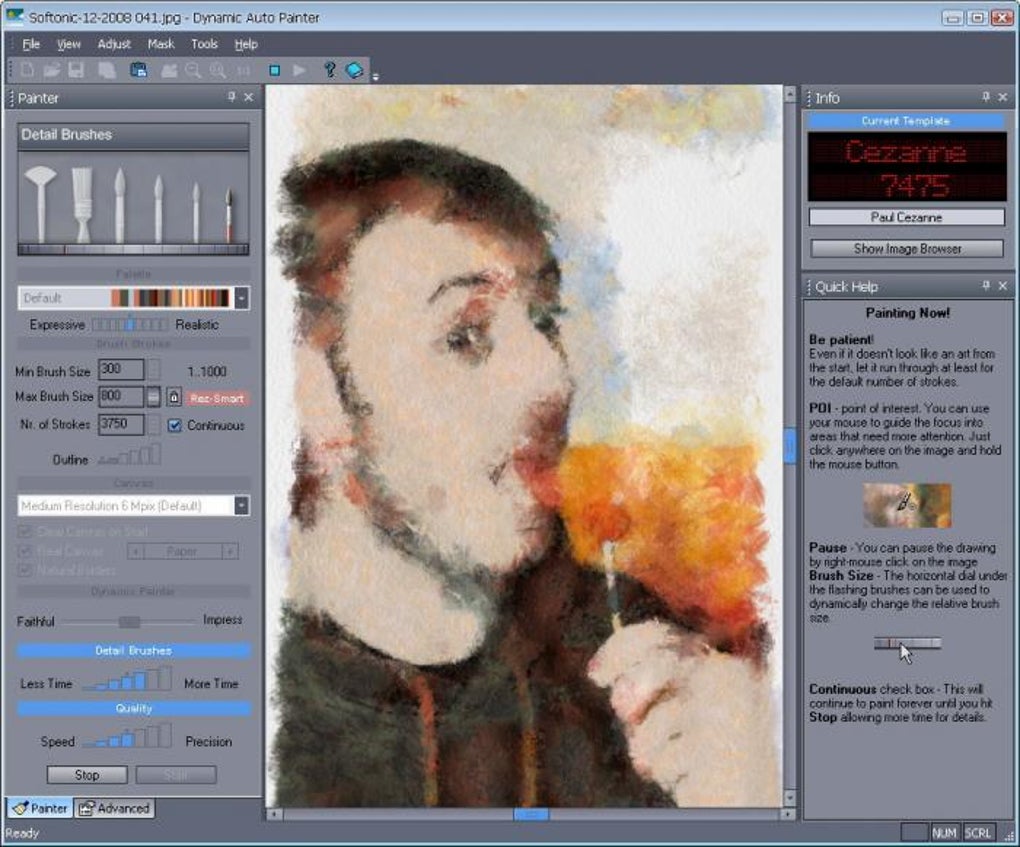The image size is (1020, 847).
Task: Click the Max Brush Size spinner
Action: coord(154,396)
